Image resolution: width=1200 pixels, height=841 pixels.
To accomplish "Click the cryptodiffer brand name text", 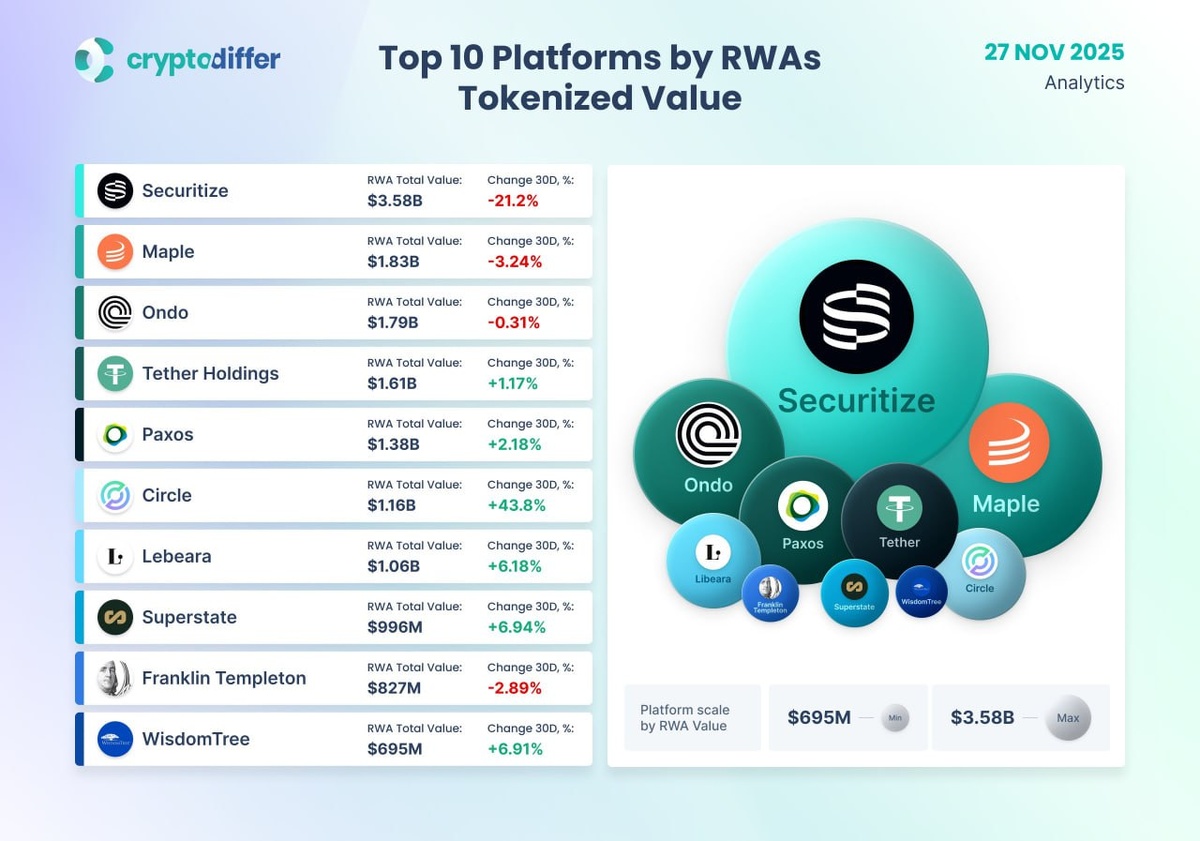I will (204, 59).
